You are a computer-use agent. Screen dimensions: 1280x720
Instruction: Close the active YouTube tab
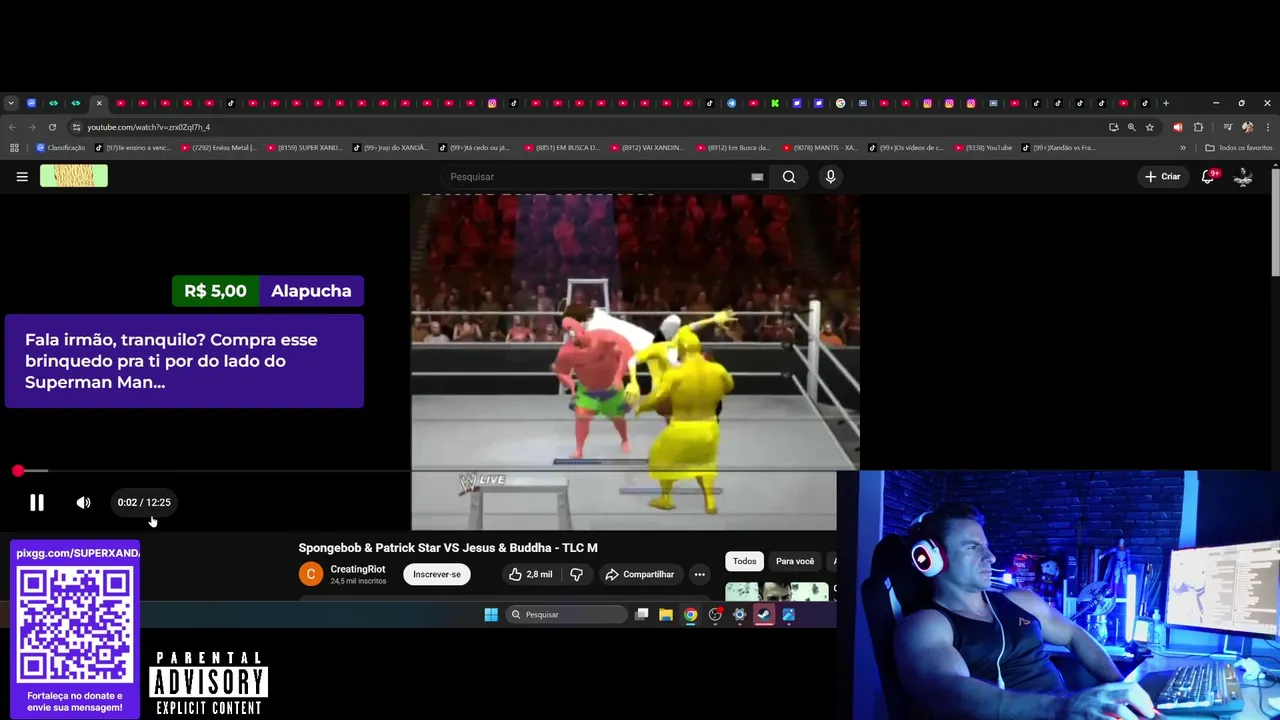pyautogui.click(x=98, y=103)
